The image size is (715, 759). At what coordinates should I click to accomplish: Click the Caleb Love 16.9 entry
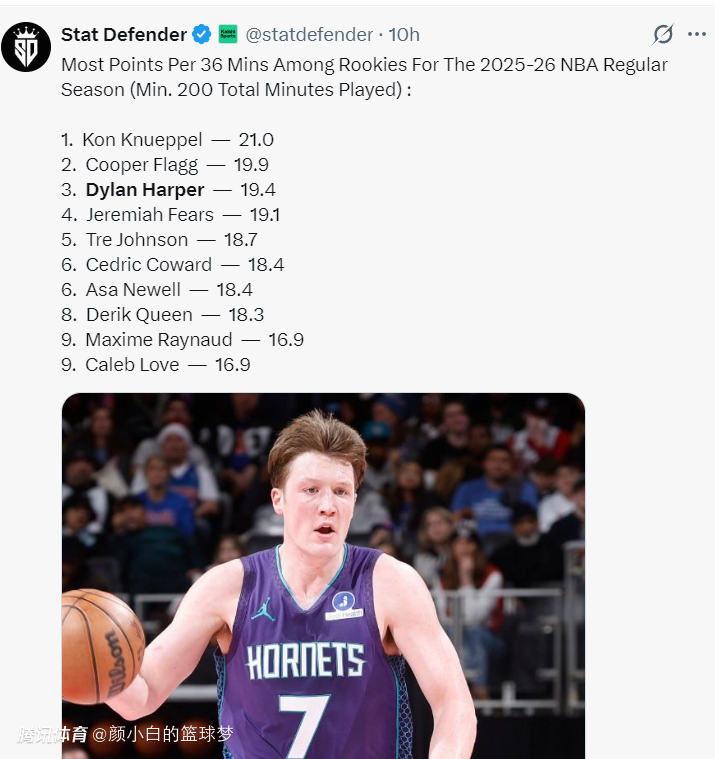coord(155,365)
